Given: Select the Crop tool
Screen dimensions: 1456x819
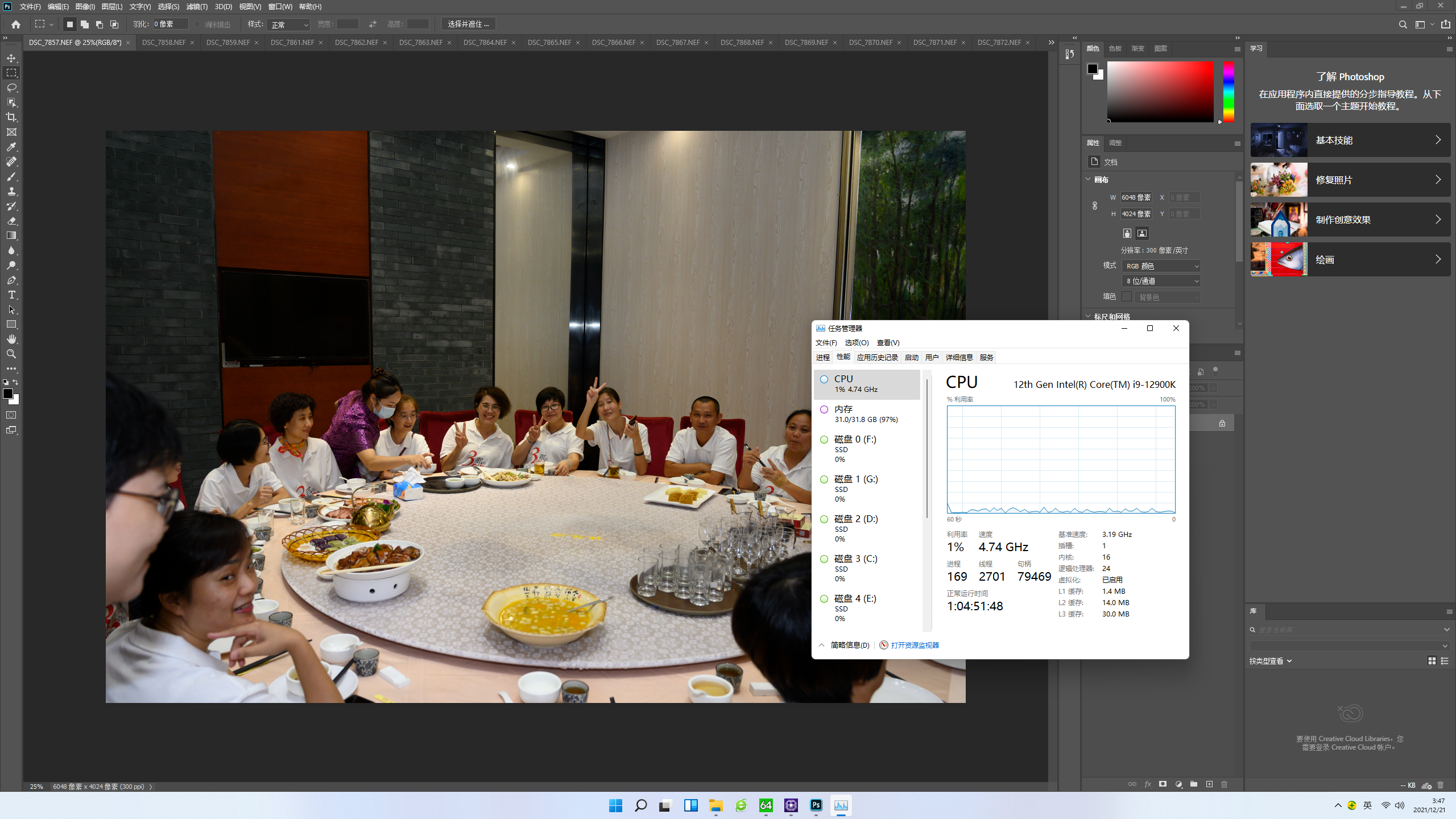Looking at the screenshot, I should click(x=11, y=117).
